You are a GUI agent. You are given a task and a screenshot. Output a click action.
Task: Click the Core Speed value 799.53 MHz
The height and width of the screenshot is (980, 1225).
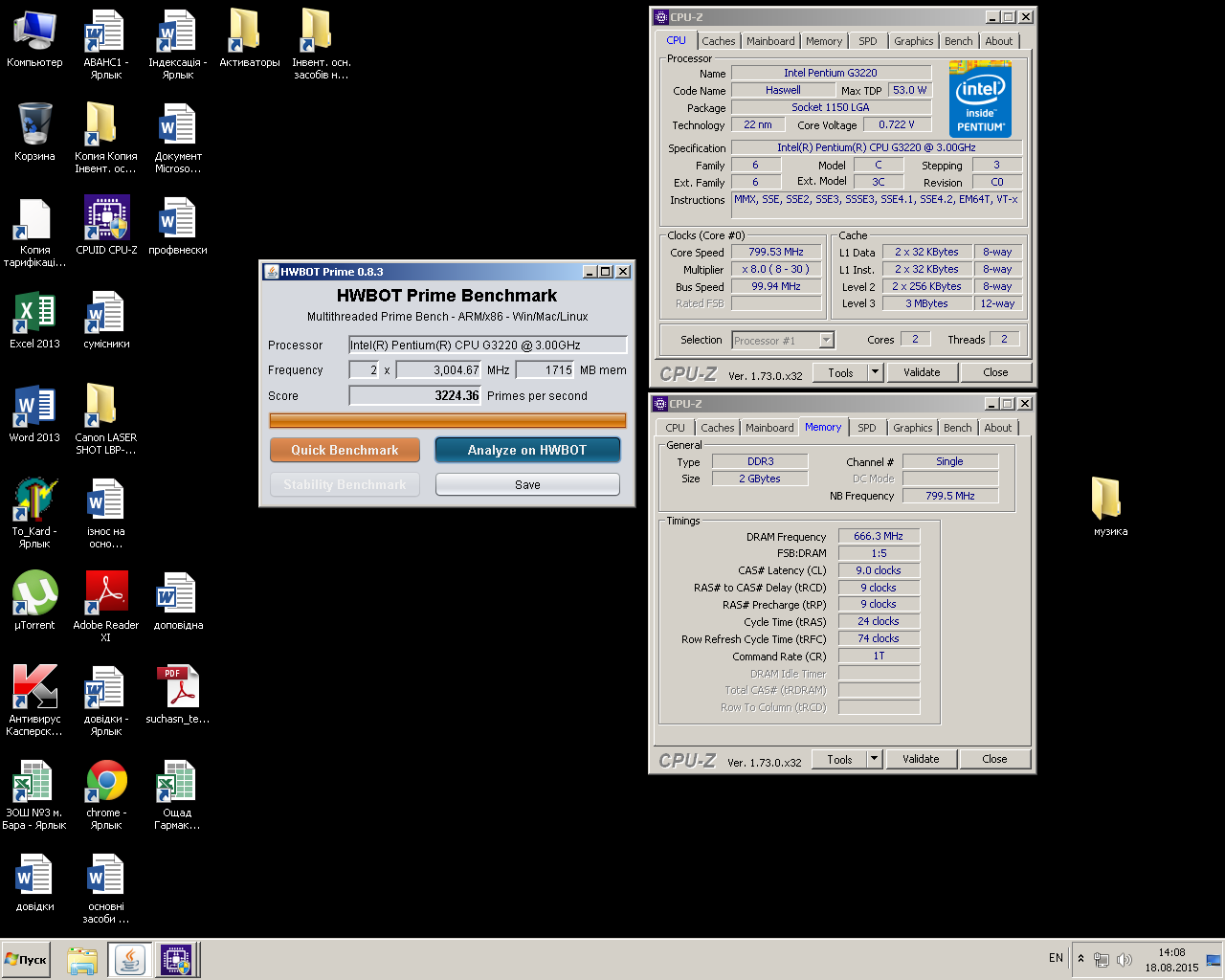776,253
